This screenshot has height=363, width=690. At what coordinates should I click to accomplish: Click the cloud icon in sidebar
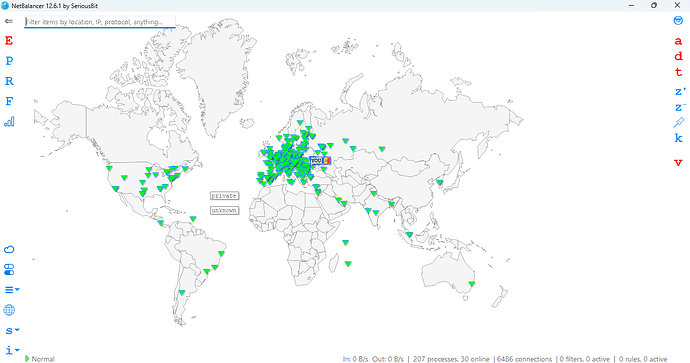click(9, 249)
